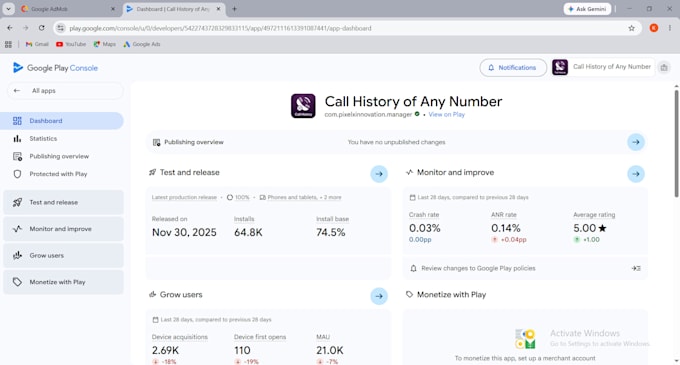This screenshot has width=680, height=365.
Task: Open Test and release card arrow
Action: point(379,174)
